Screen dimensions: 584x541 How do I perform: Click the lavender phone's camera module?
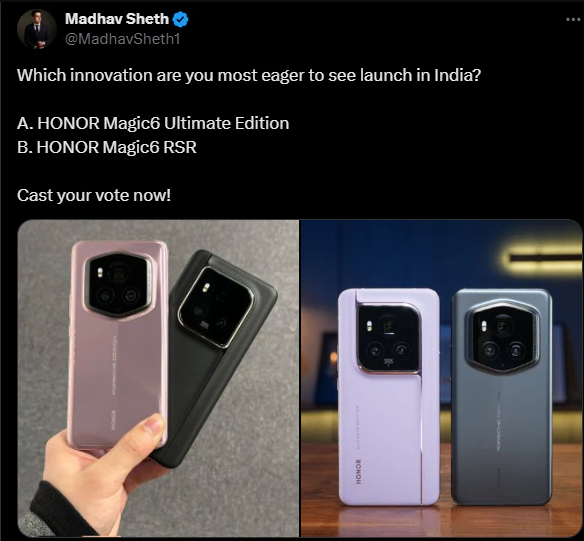tap(388, 337)
